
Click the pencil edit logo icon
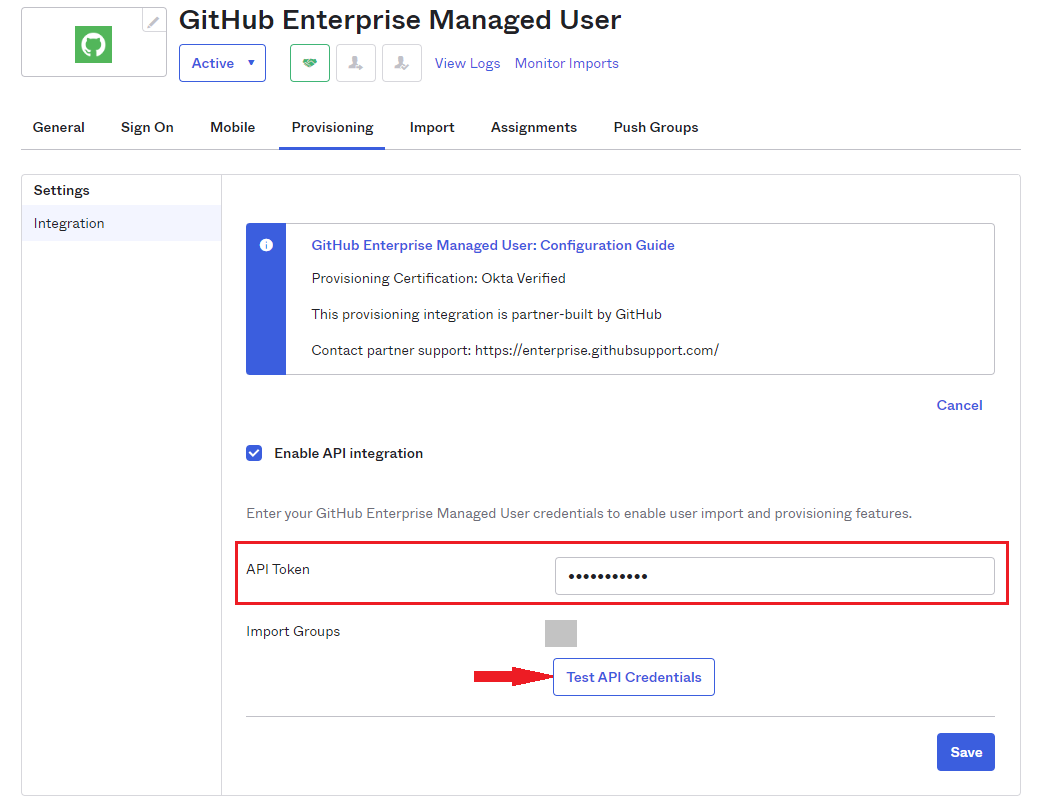[153, 20]
